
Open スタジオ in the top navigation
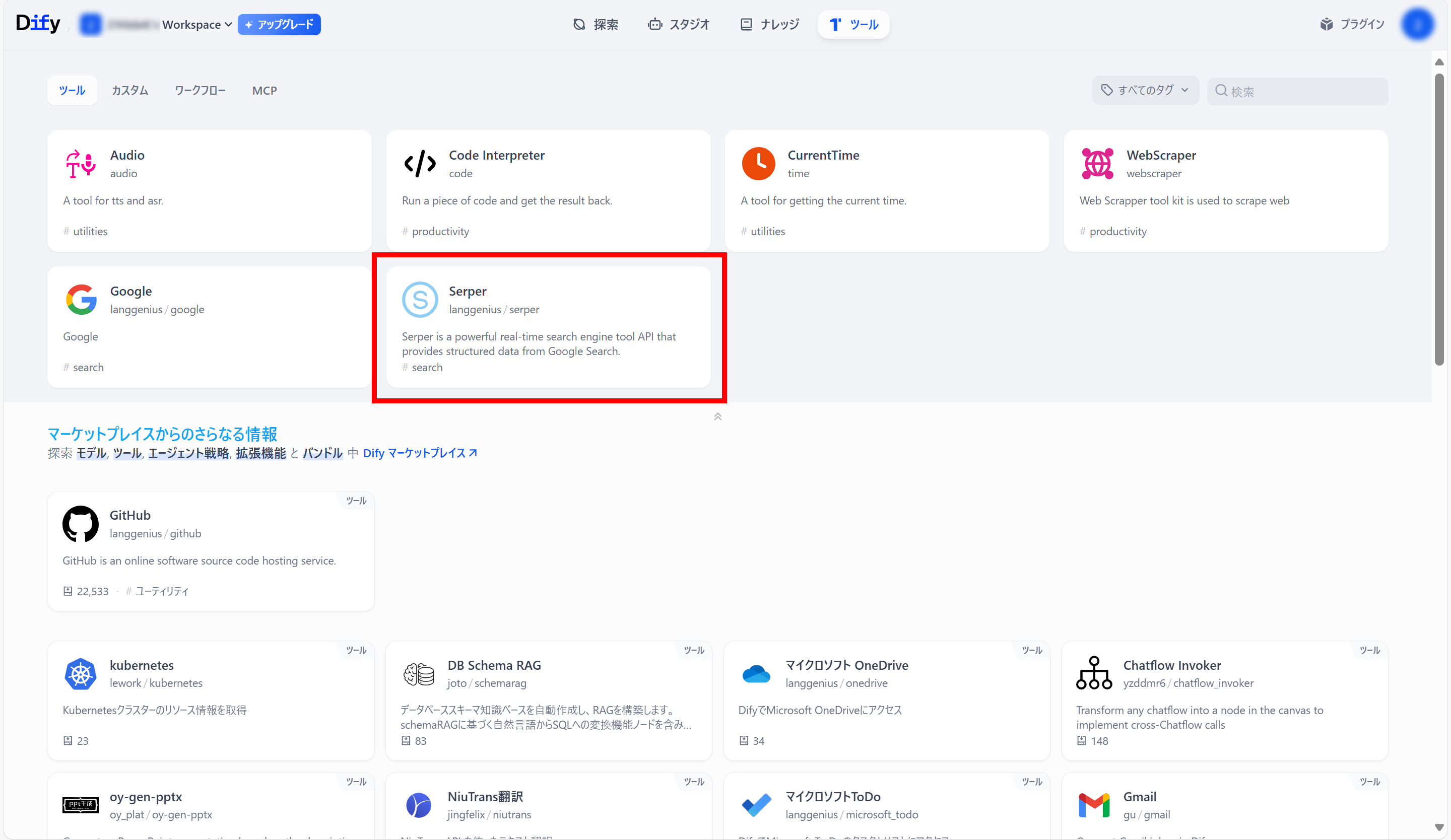coord(679,25)
